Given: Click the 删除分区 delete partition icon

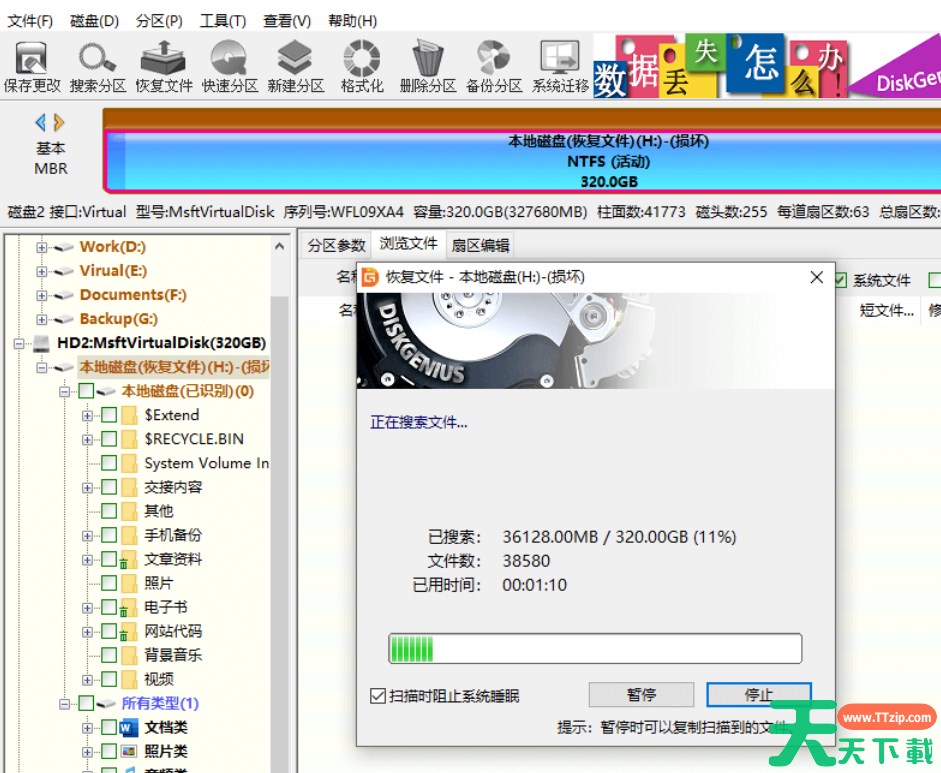Looking at the screenshot, I should [428, 66].
